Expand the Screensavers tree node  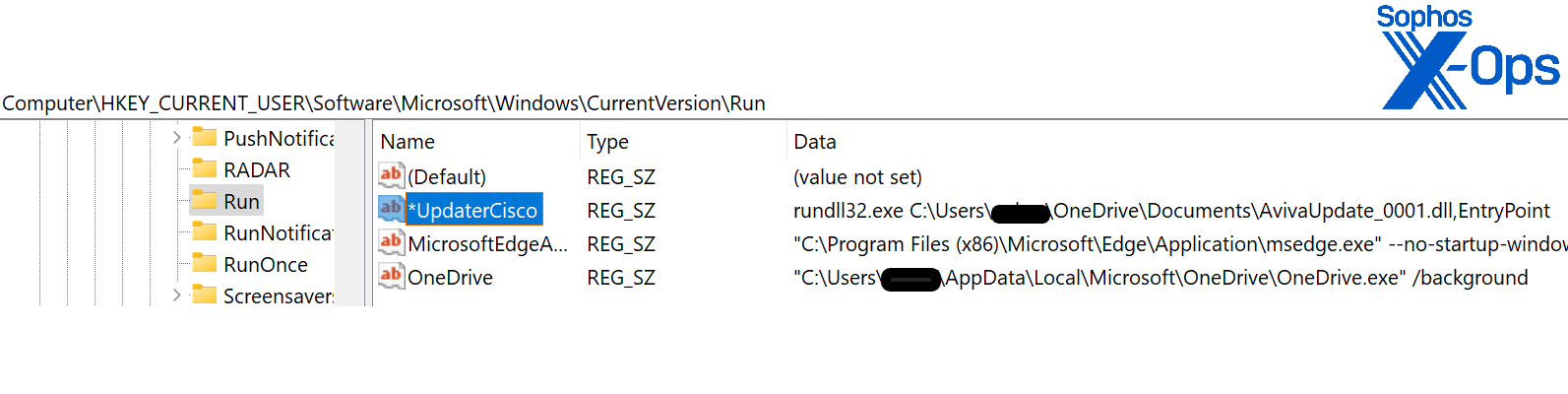coord(176,295)
